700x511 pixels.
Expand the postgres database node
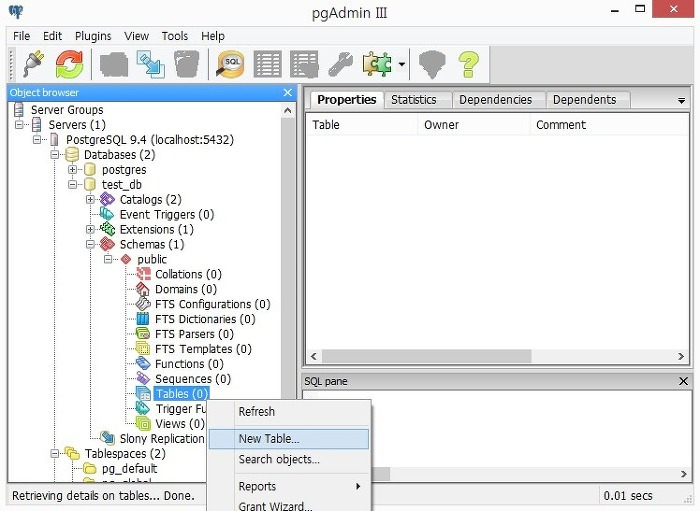(72, 170)
